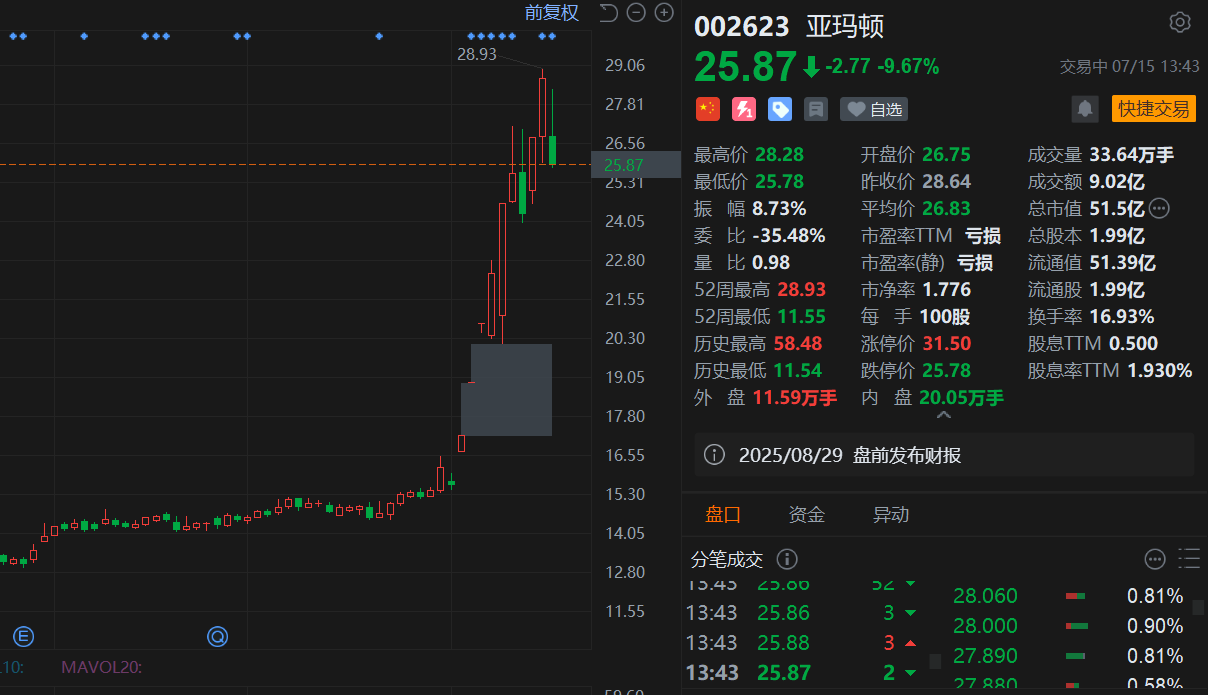The image size is (1208, 695).
Task: Select the price level 27.890 row
Action: [x=1068, y=656]
